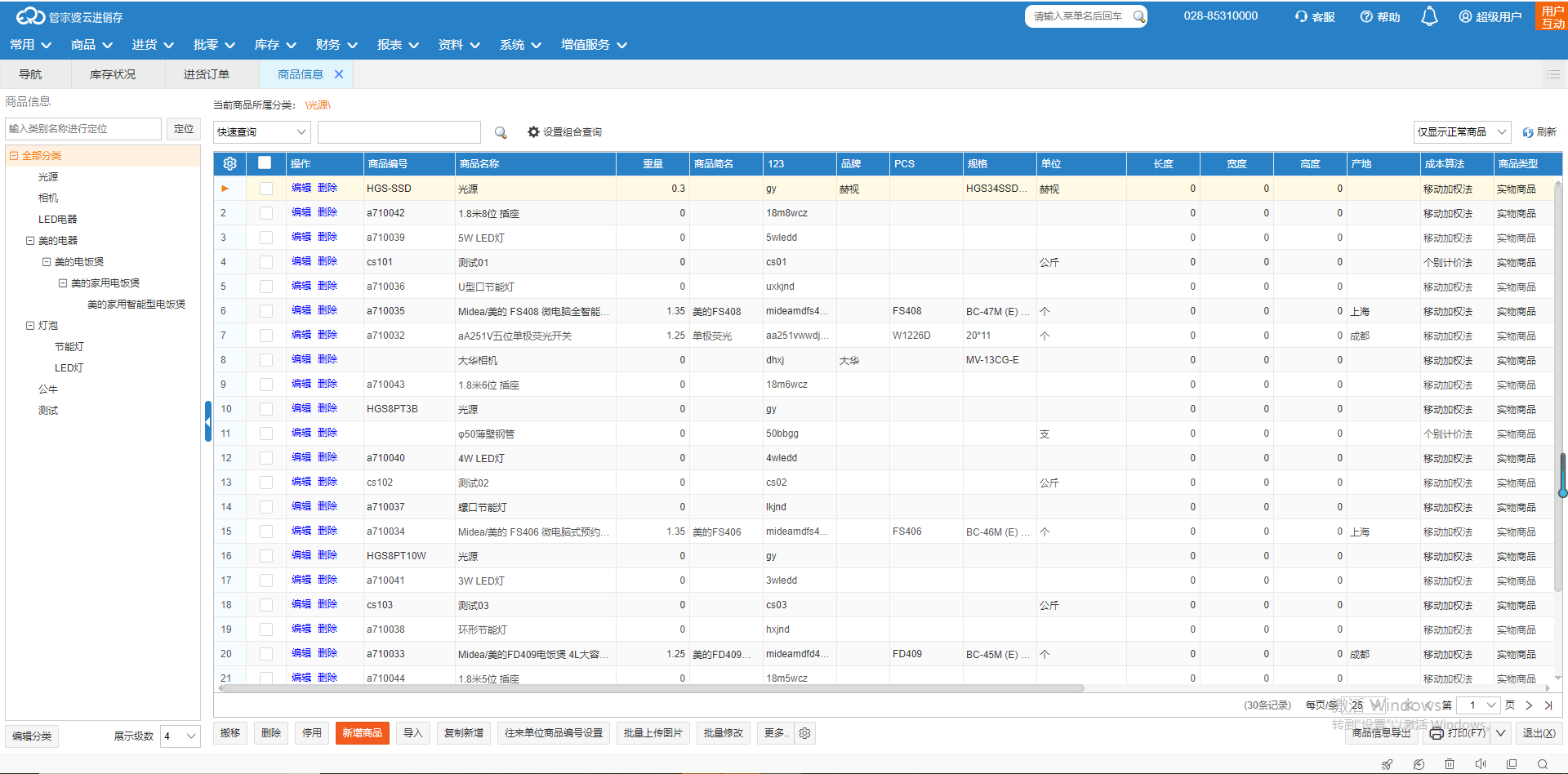
Task: Check the box for row cs103
Action: (x=266, y=605)
